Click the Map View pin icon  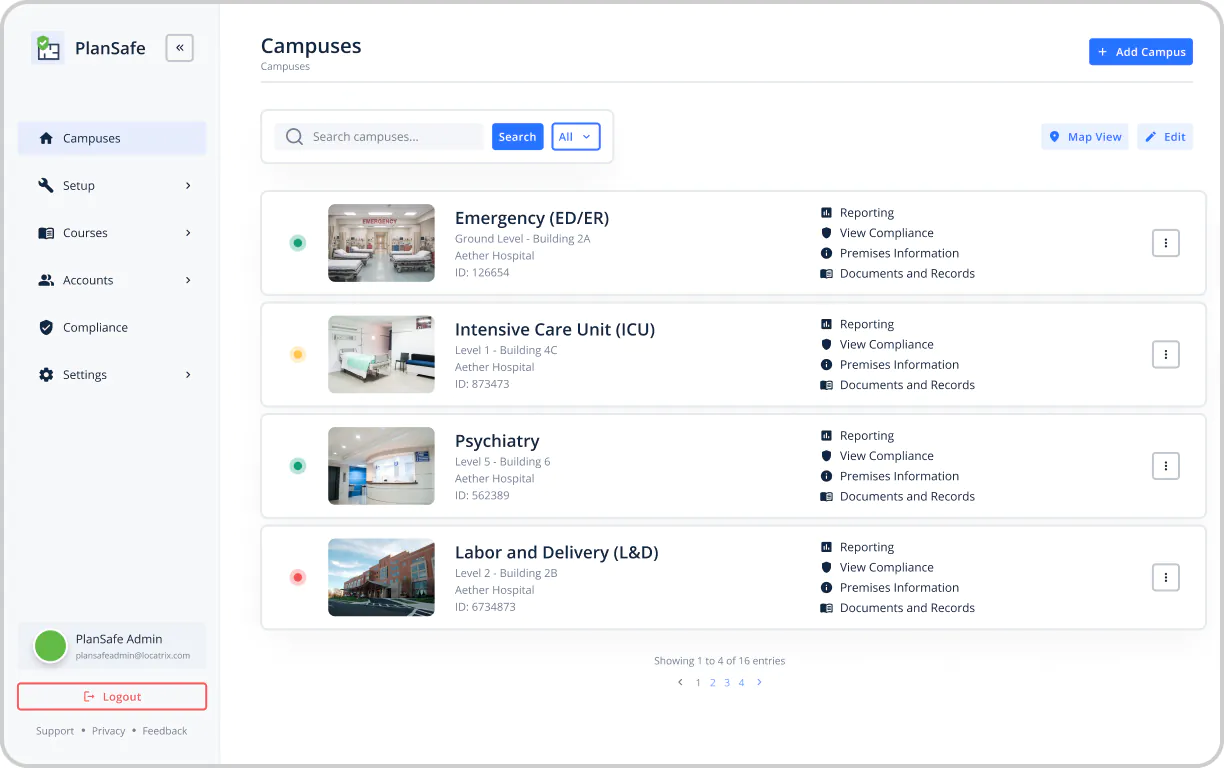[x=1054, y=136]
